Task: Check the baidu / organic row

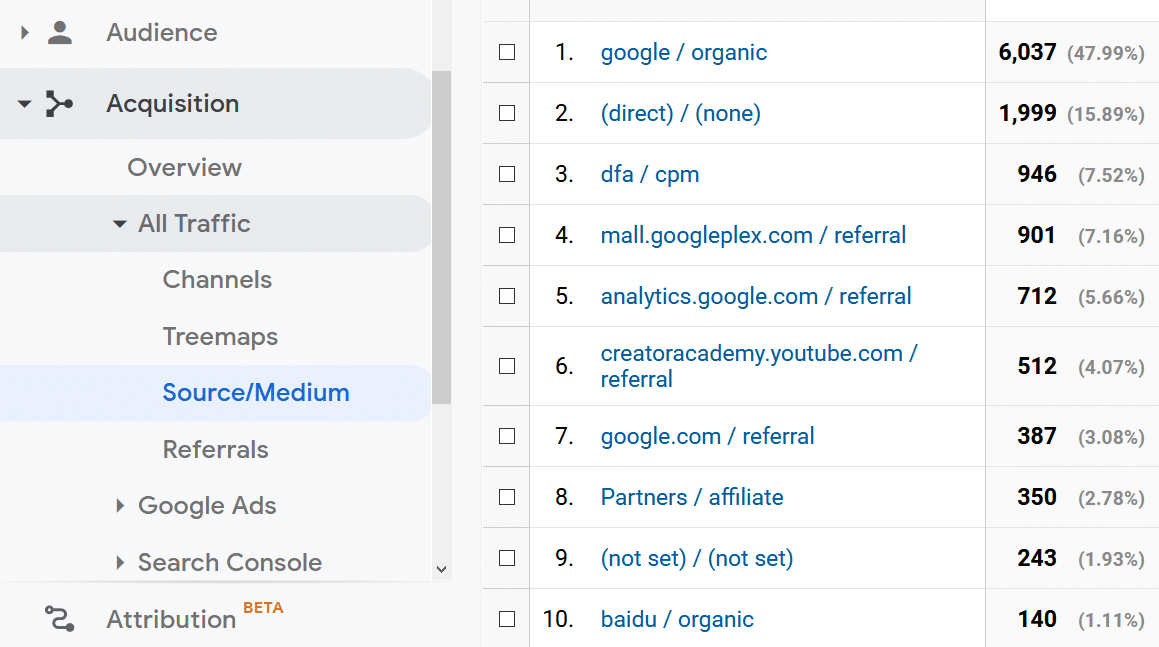Action: pyautogui.click(x=506, y=619)
